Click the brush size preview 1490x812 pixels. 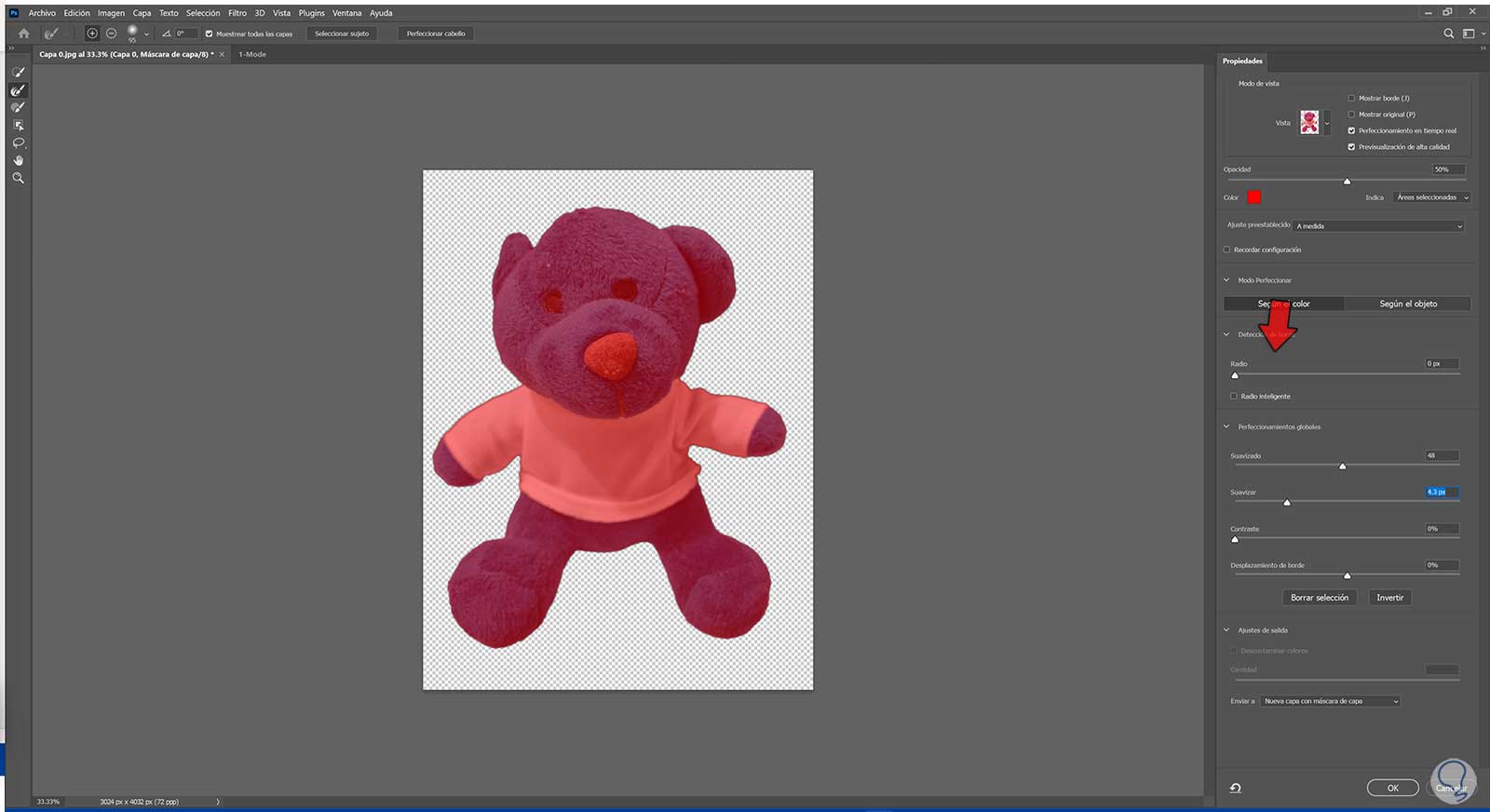click(x=132, y=33)
